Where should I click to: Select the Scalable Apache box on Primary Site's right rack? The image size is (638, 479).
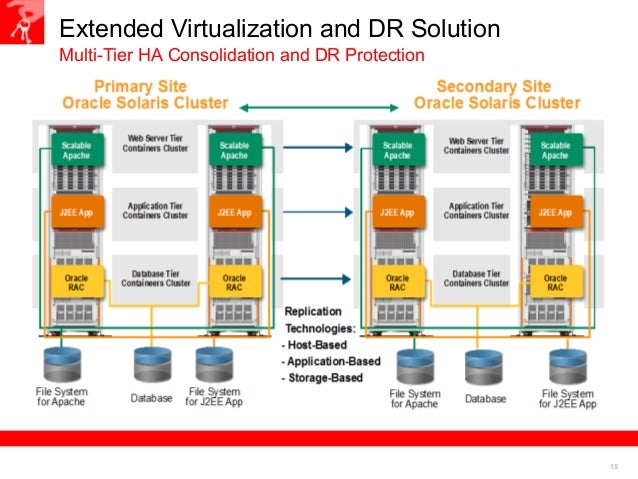point(235,150)
